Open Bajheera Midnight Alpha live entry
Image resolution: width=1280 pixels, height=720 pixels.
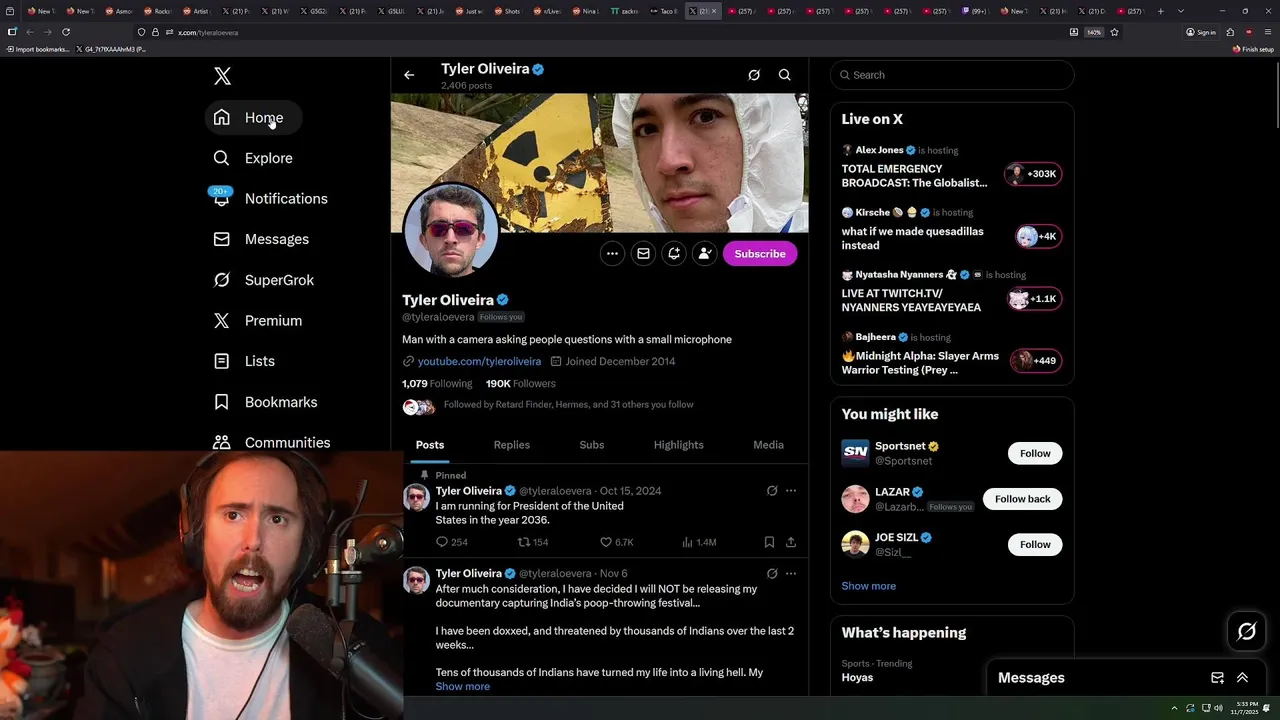click(x=951, y=353)
